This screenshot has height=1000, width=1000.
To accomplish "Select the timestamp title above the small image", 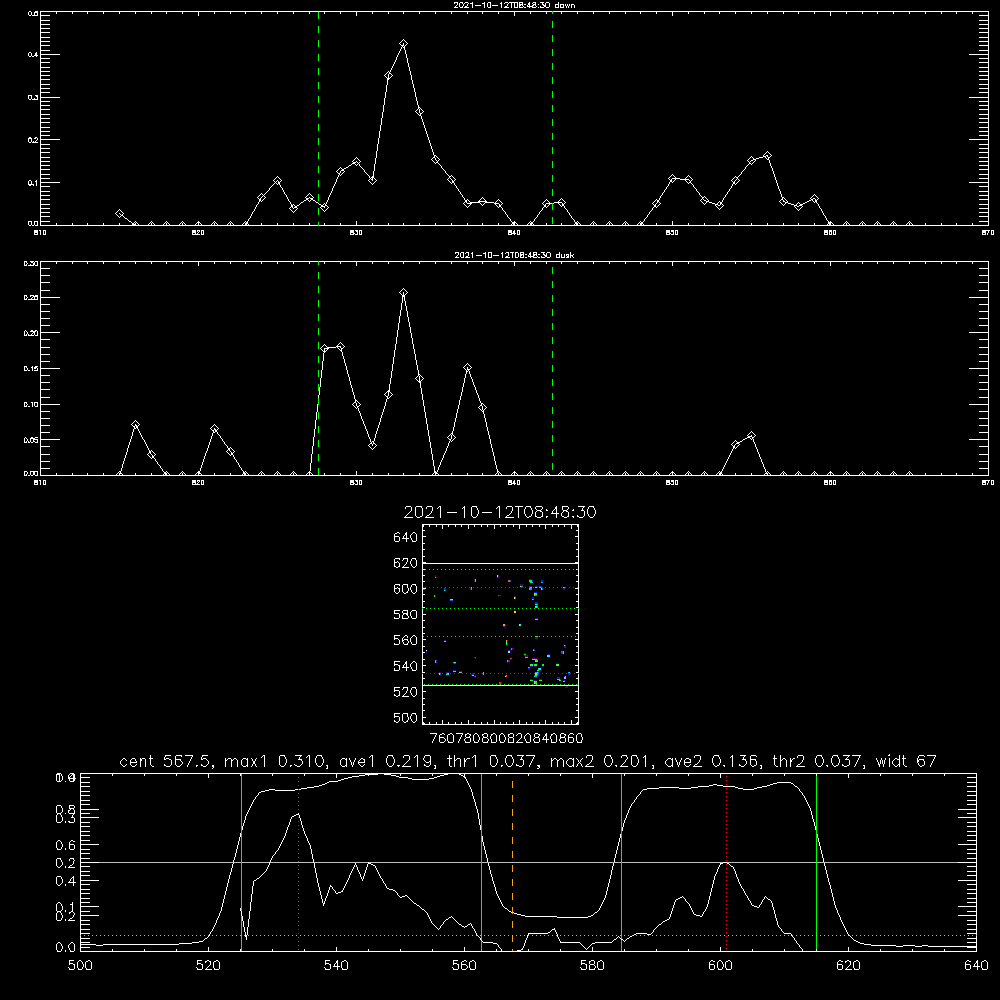I will click(x=500, y=512).
